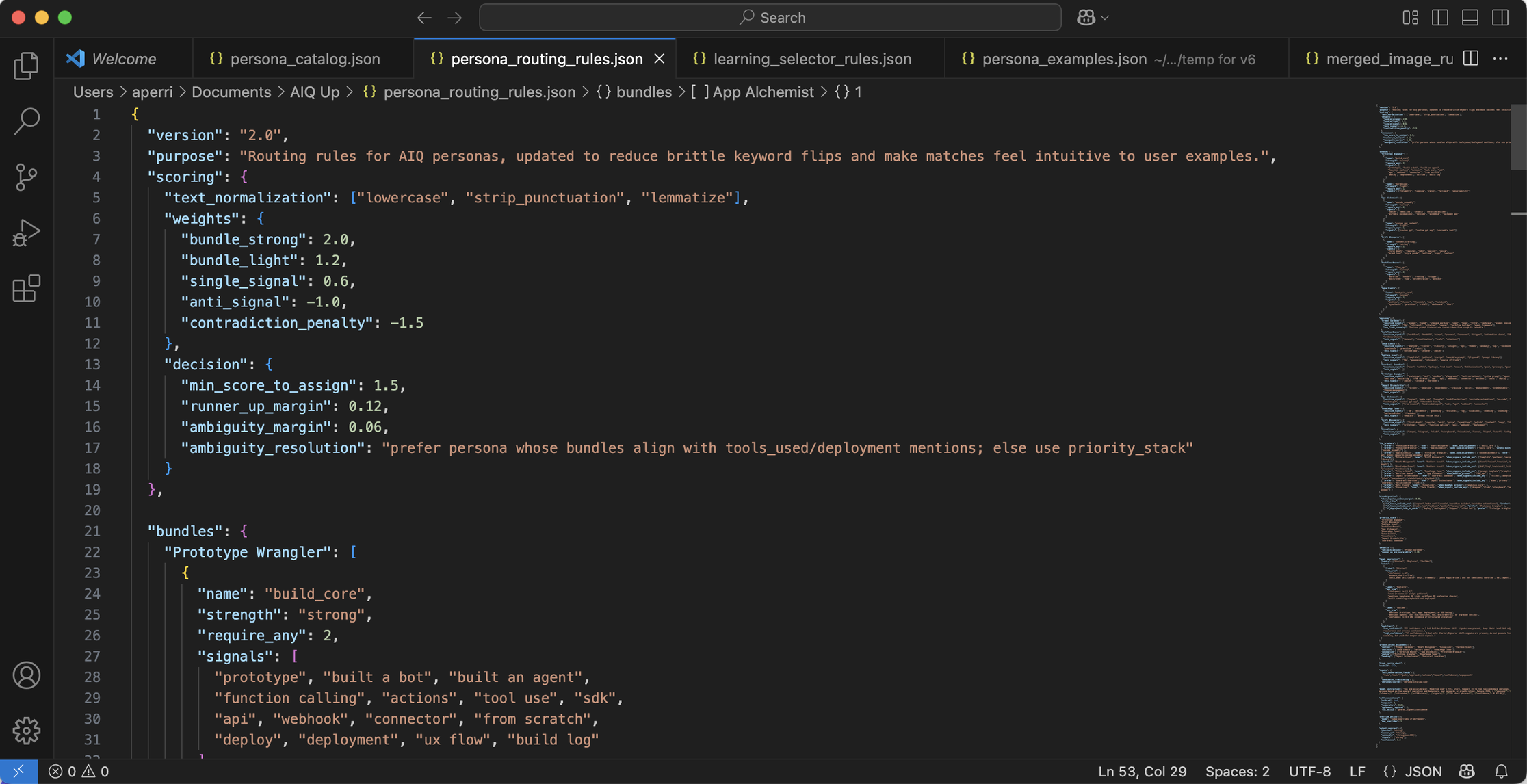Switch to the Welcome tab
This screenshot has height=784, width=1527.
[124, 59]
